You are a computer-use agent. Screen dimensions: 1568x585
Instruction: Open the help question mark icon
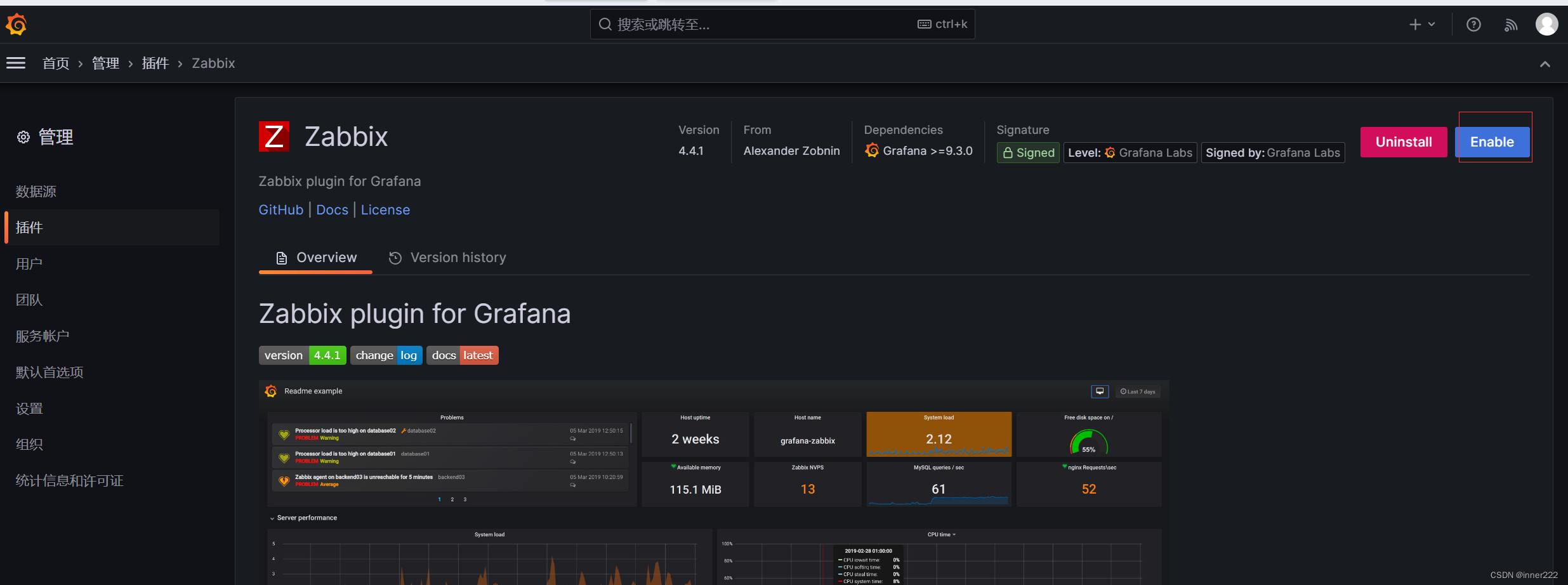tap(1473, 25)
